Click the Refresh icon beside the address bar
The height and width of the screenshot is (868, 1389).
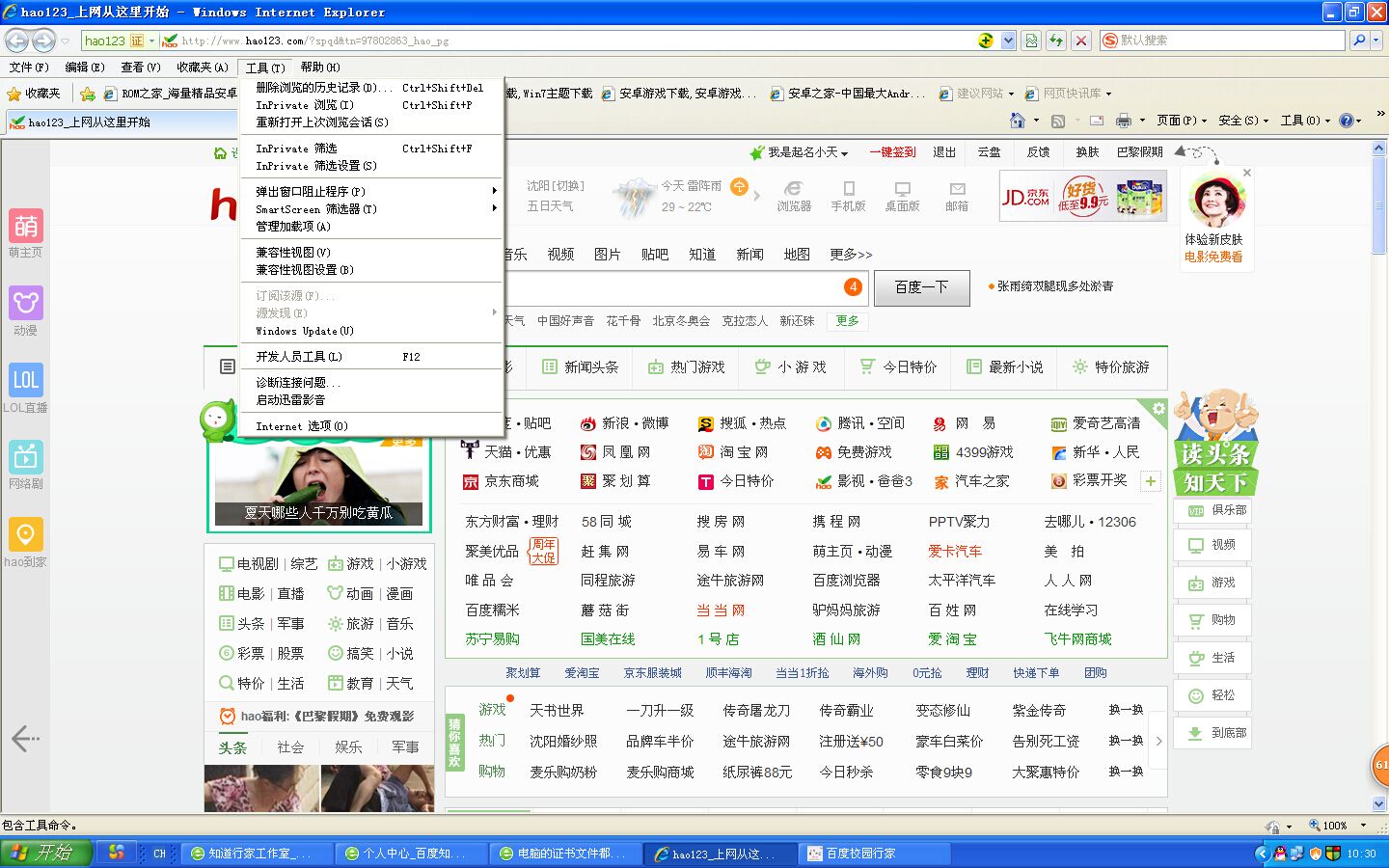tap(1056, 41)
